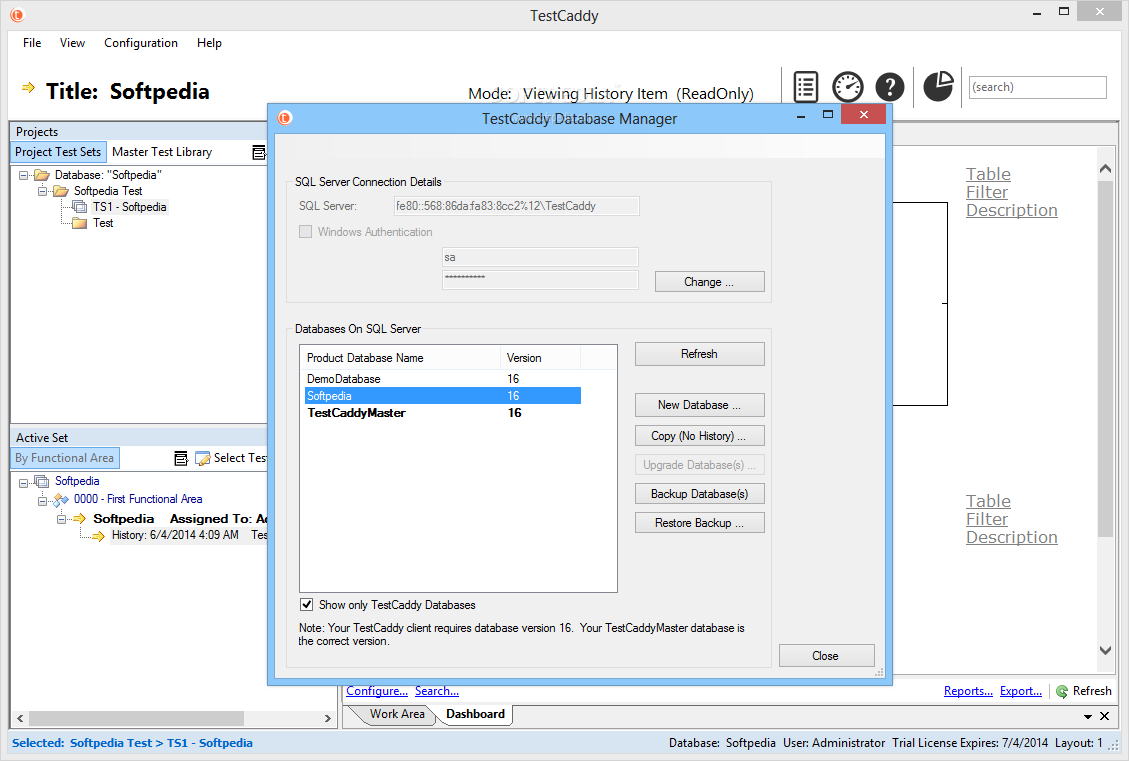Screen dimensions: 1129x761
Task: Click the Close button in Database Manager
Action: [827, 656]
